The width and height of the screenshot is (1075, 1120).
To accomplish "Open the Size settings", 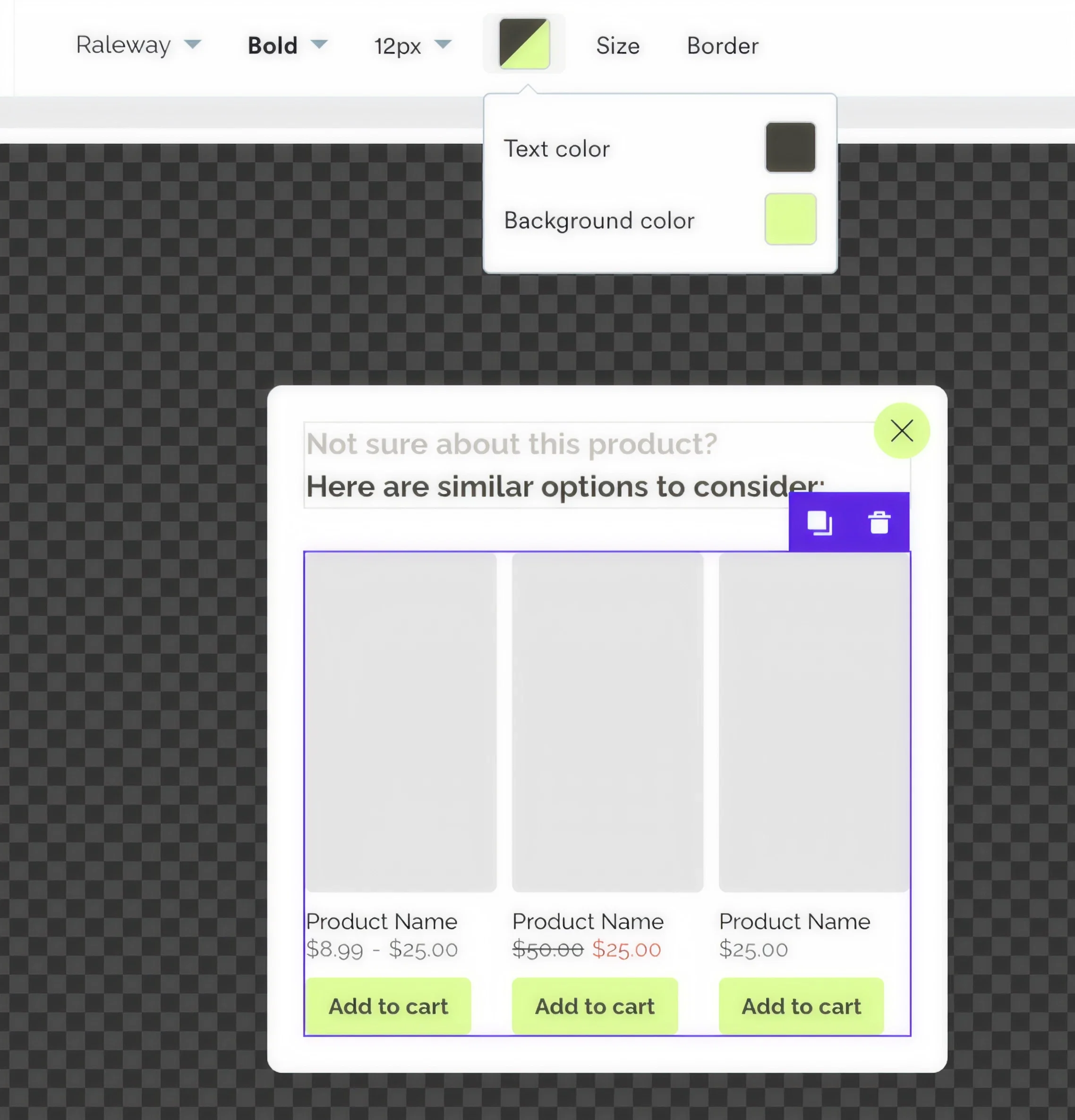I will 617,46.
